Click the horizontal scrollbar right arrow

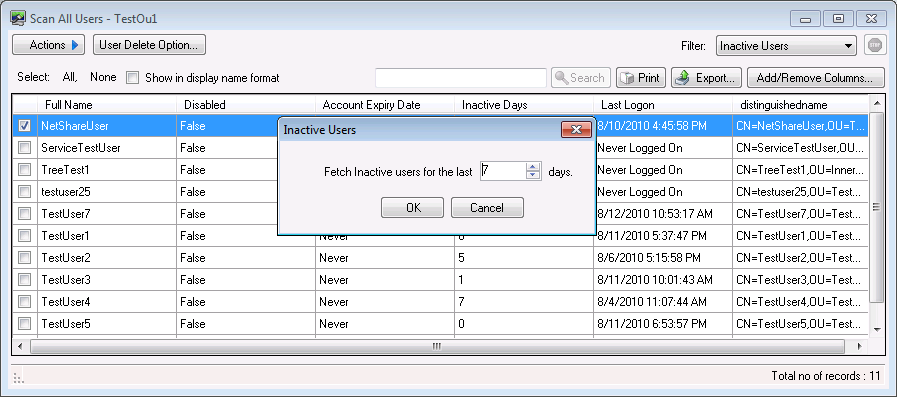pos(859,346)
